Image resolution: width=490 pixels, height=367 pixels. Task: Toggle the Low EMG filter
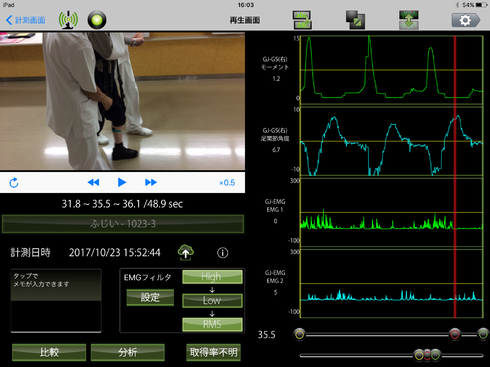[x=212, y=300]
